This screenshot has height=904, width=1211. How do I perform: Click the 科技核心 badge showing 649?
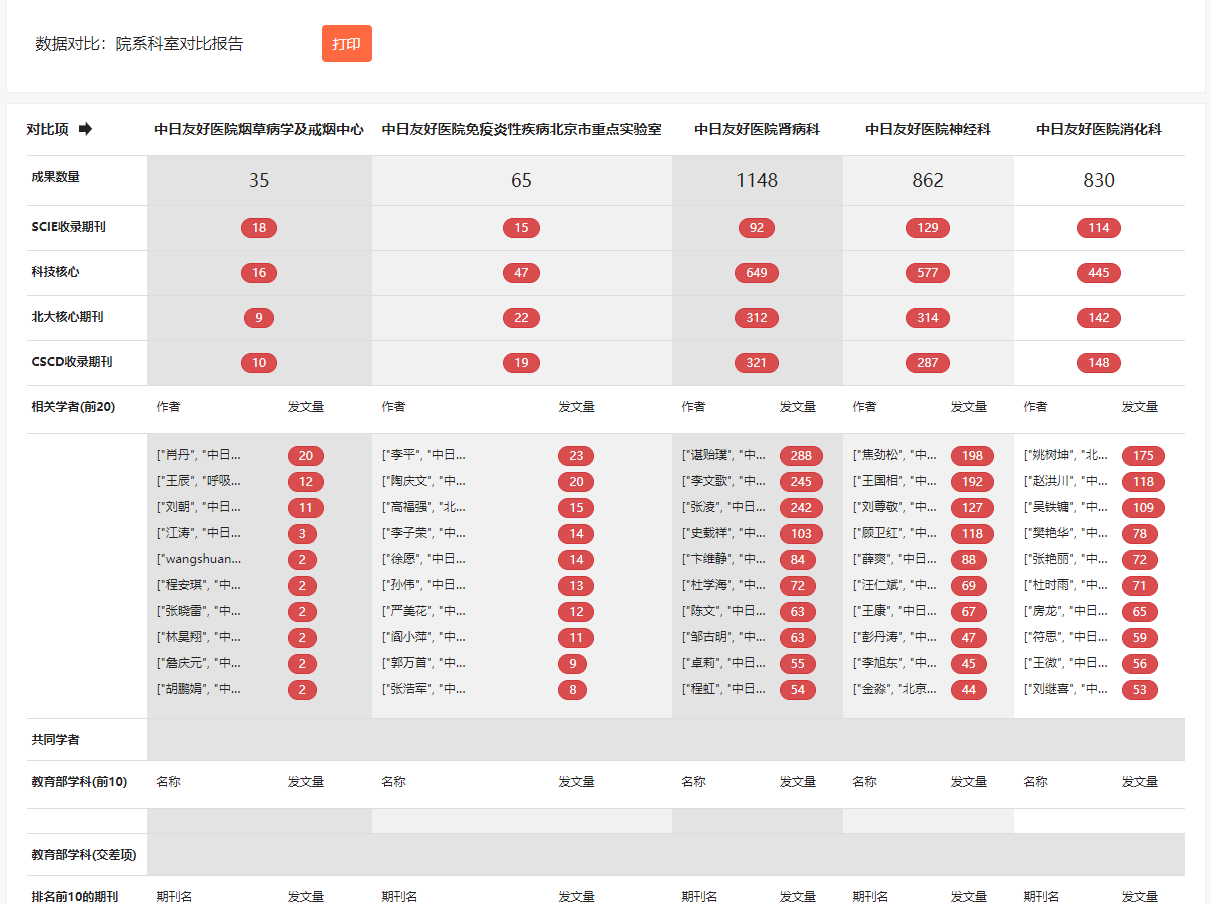[757, 273]
